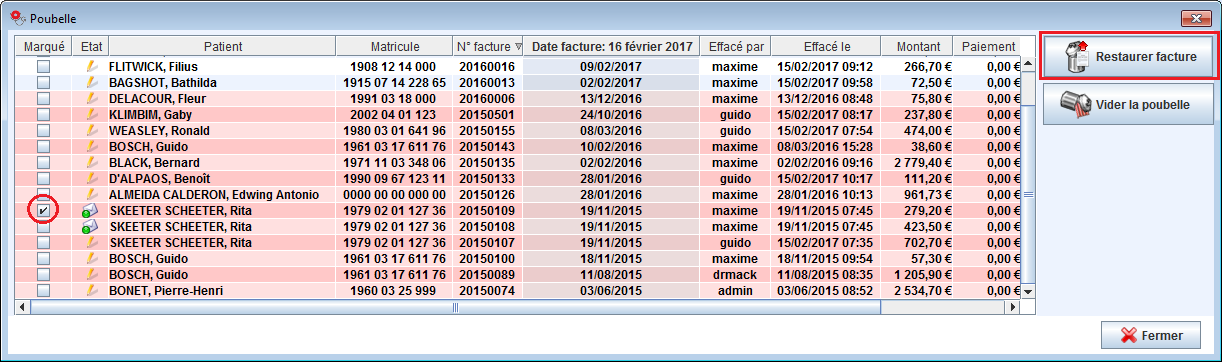The height and width of the screenshot is (362, 1222).
Task: Click pencil state icon for invoice 20150107
Action: [x=91, y=242]
